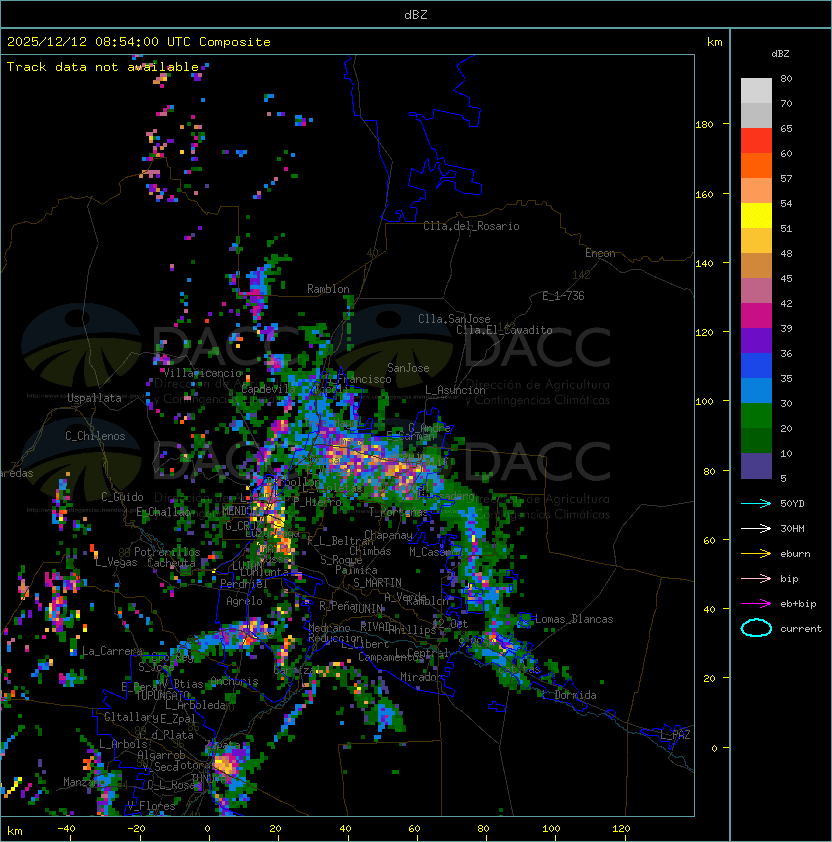The height and width of the screenshot is (842, 832).
Task: Click the '-40' tick on the bottom km axis
Action: click(66, 829)
